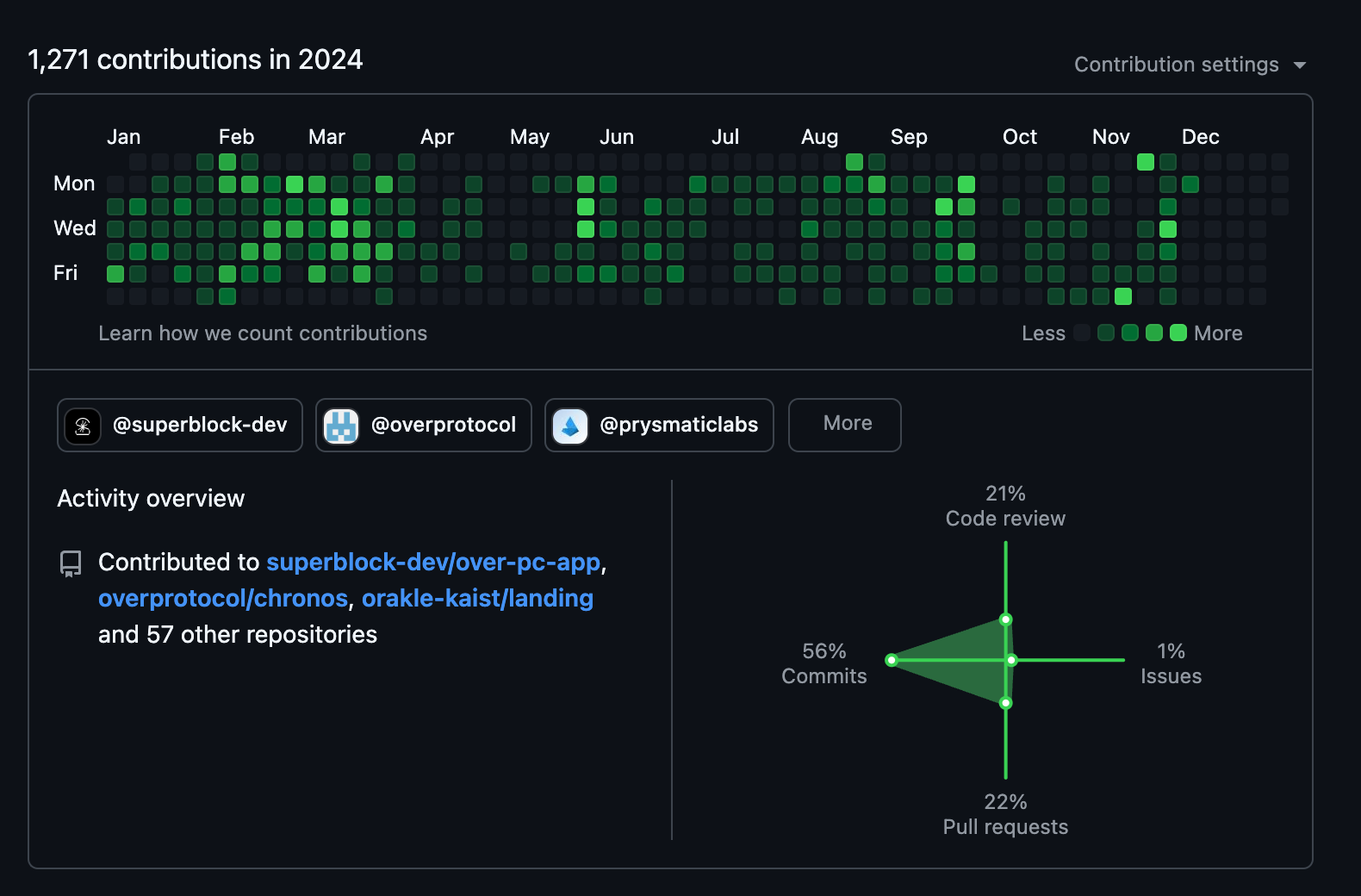Click the Pull requests point on the chart
The image size is (1361, 896).
(x=1005, y=703)
